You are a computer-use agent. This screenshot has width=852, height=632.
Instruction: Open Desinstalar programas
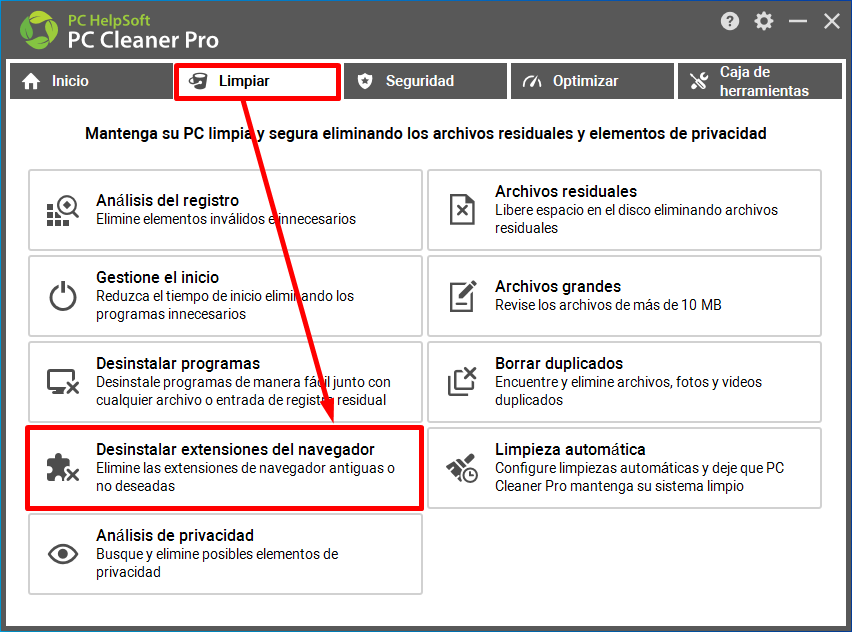coord(225,382)
